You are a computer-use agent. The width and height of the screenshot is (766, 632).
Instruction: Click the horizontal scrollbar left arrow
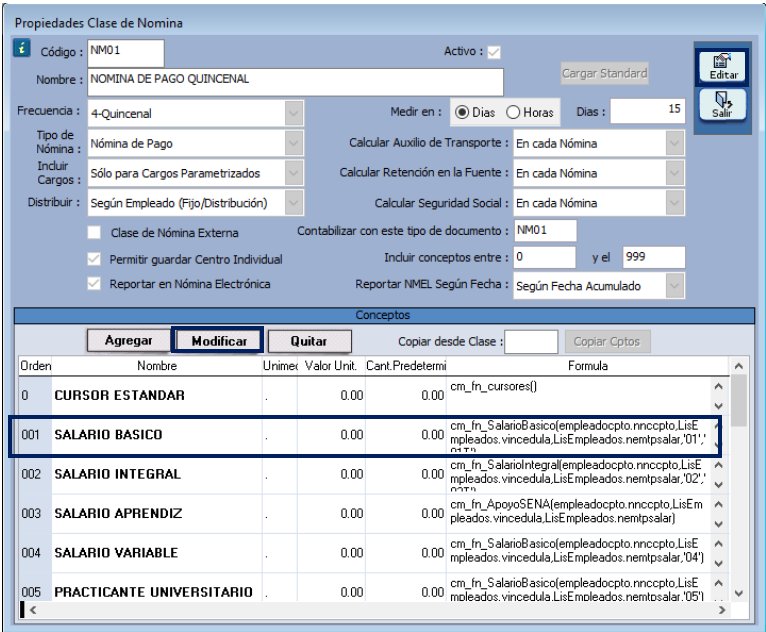coord(33,610)
